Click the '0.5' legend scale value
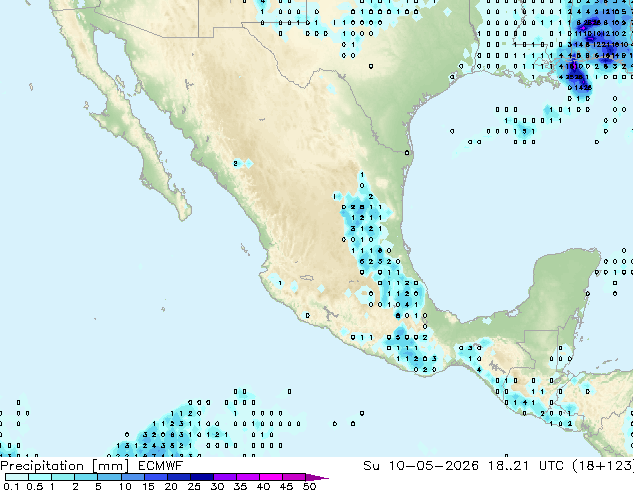Viewport: 634px width, 490px height. tap(34, 486)
